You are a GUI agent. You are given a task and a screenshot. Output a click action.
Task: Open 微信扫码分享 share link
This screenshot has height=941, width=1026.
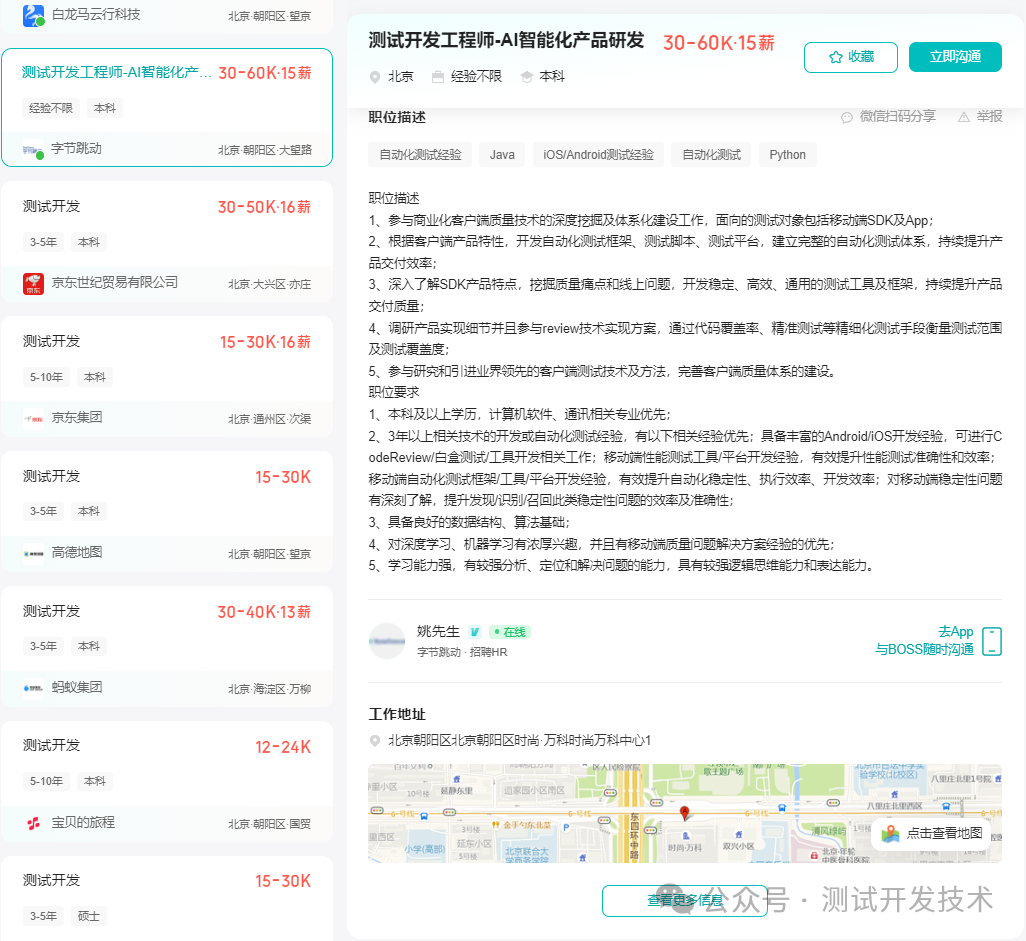(889, 116)
